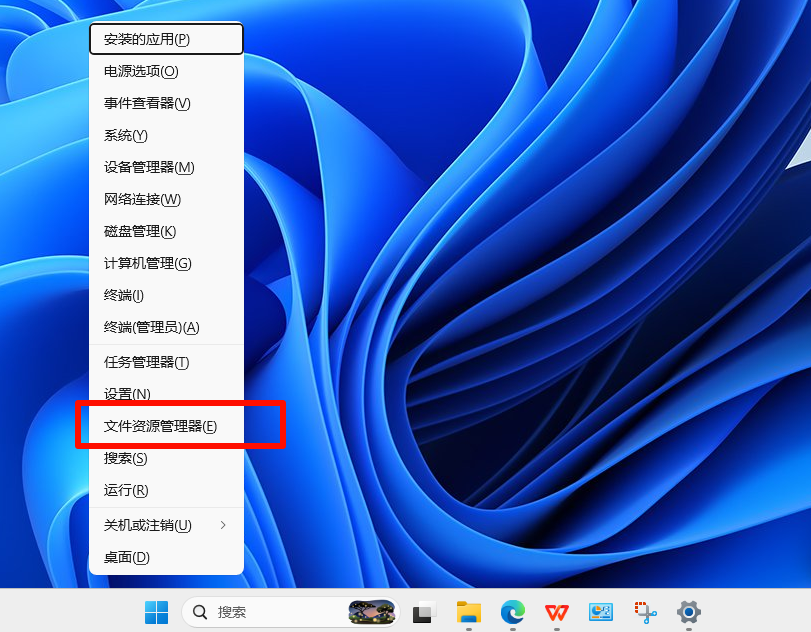Choose 设置(N) in the menu
This screenshot has height=632, width=811.
point(167,395)
